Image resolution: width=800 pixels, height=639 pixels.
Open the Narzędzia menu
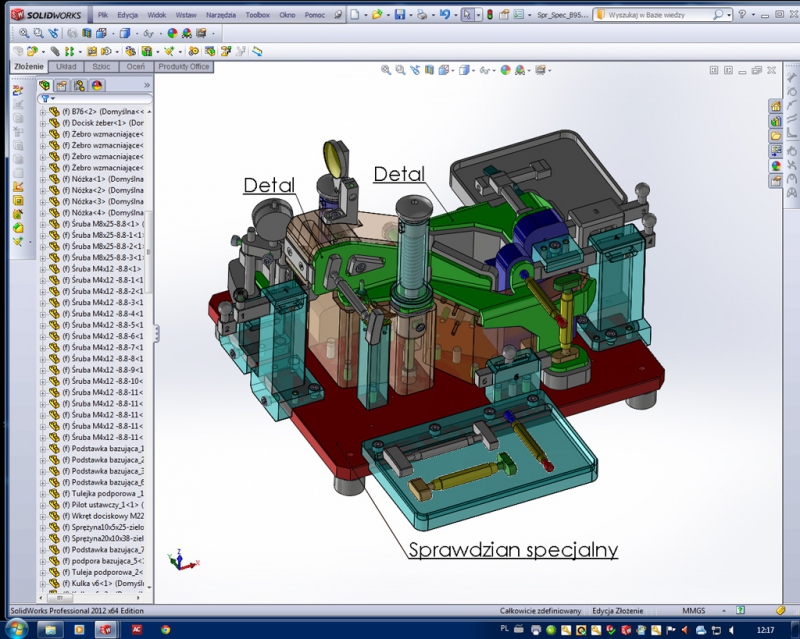pyautogui.click(x=221, y=16)
